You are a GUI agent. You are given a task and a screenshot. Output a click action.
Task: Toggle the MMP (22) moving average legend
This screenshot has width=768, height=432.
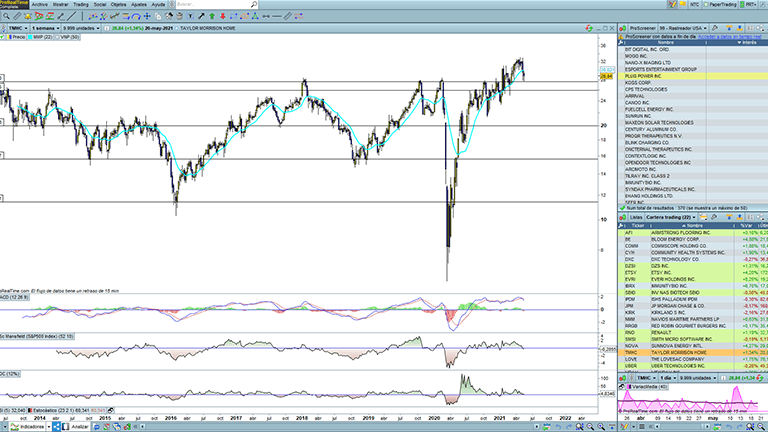pyautogui.click(x=40, y=37)
